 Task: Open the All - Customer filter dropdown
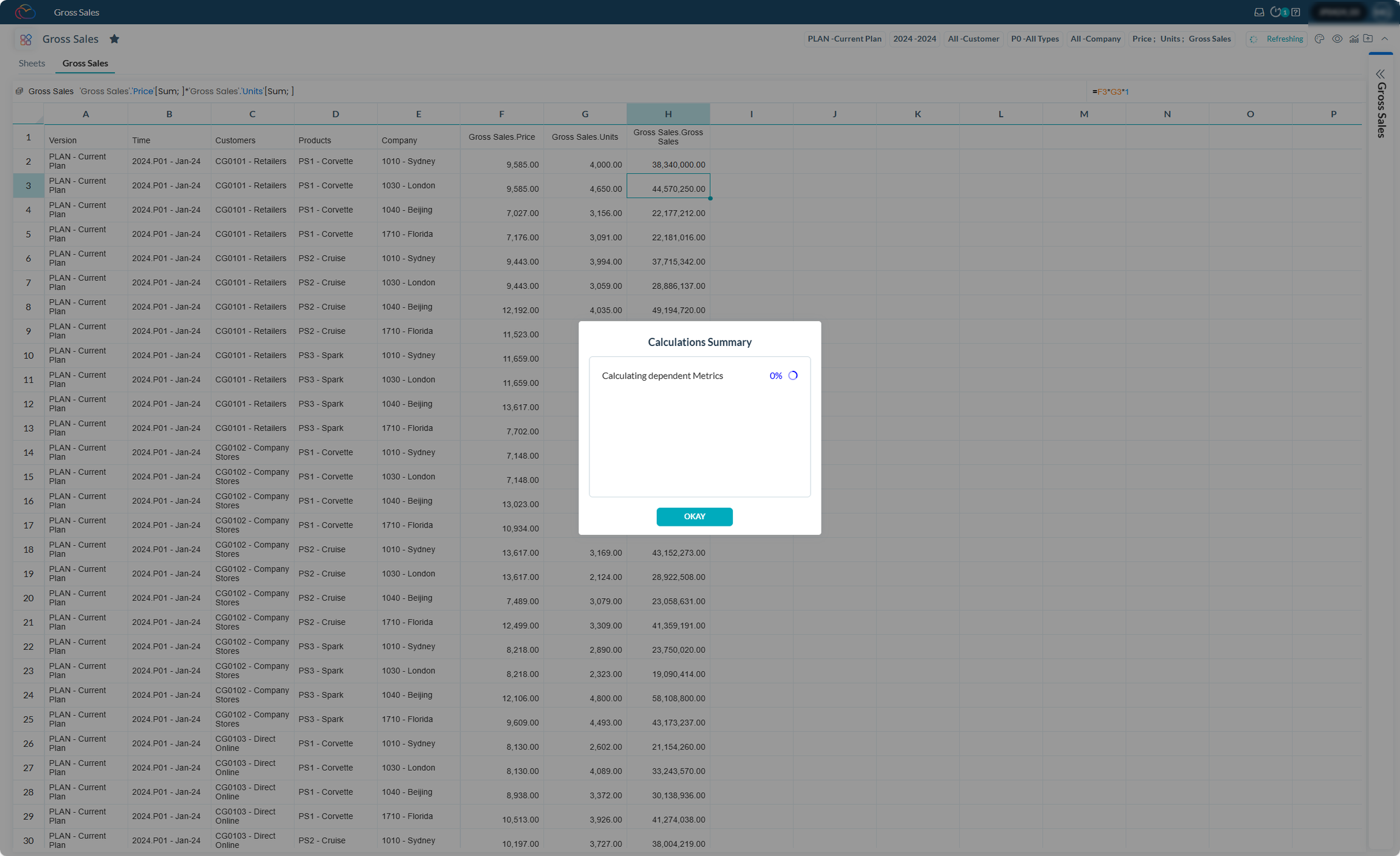tap(973, 39)
